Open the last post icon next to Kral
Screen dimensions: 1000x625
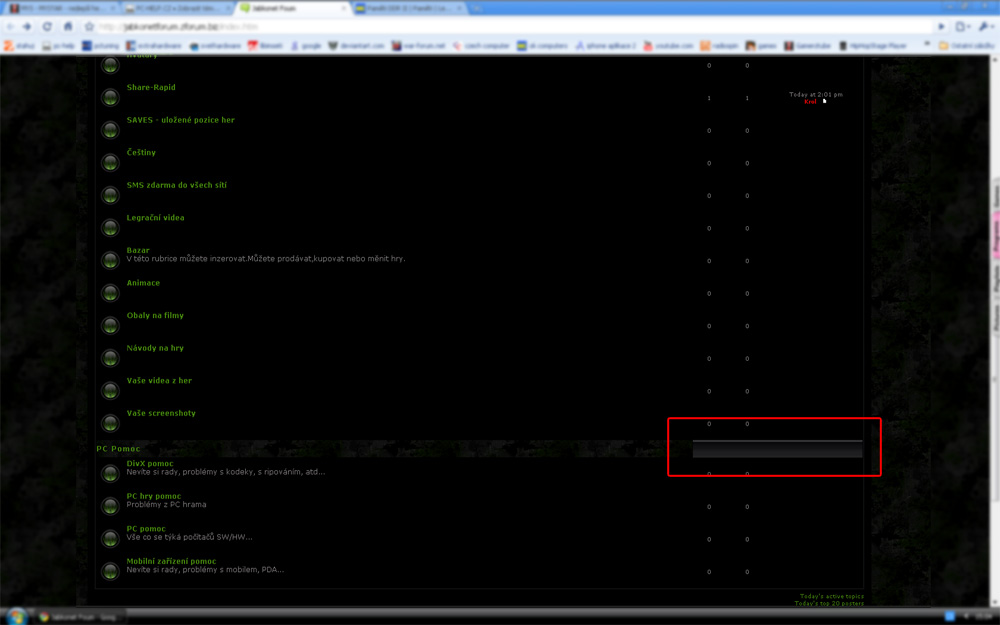click(x=824, y=101)
